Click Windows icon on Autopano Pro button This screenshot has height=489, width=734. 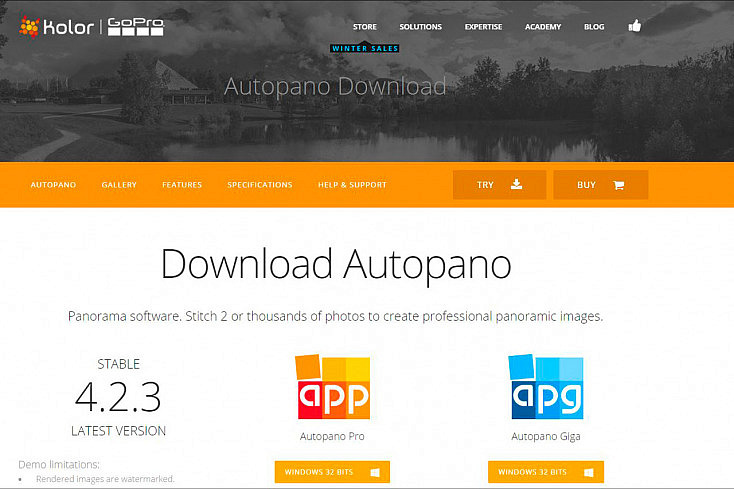coord(375,472)
